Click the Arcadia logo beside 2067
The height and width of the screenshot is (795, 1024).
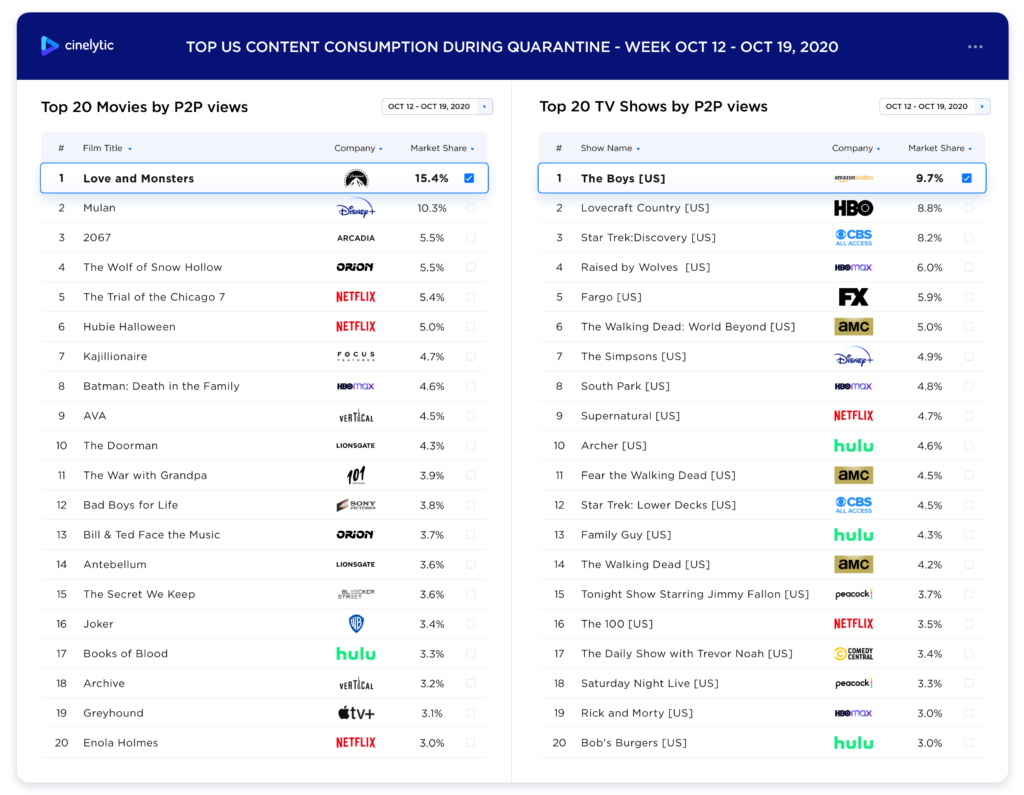pyautogui.click(x=356, y=238)
